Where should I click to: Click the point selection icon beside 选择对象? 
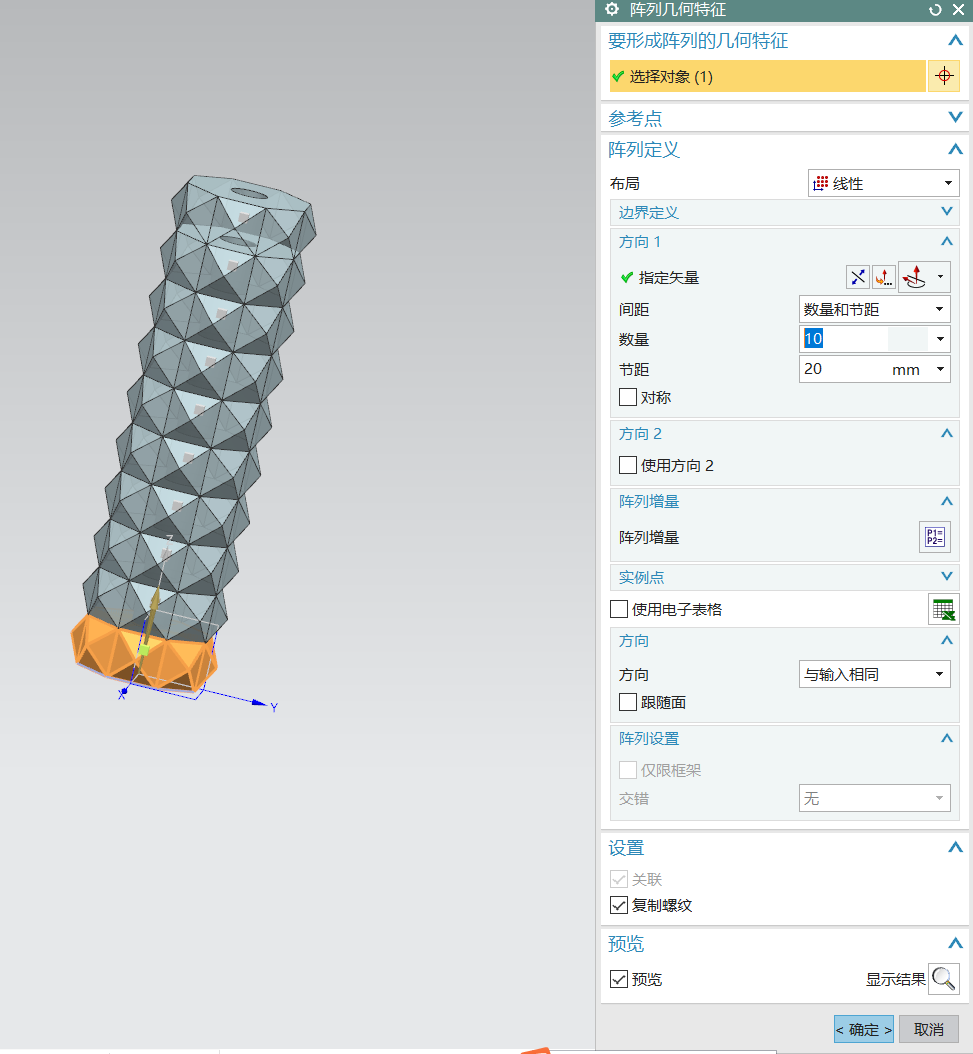pyautogui.click(x=944, y=75)
